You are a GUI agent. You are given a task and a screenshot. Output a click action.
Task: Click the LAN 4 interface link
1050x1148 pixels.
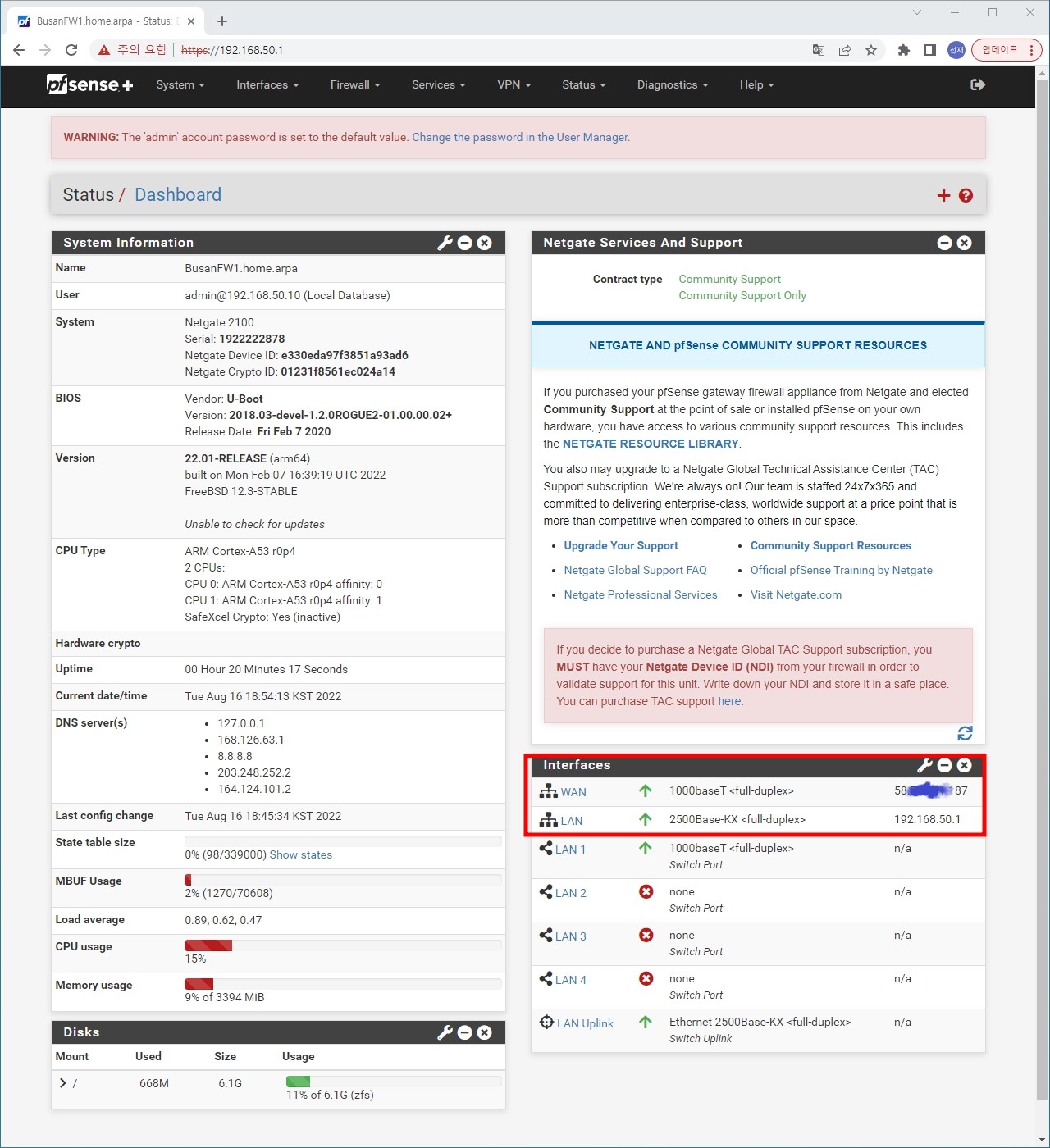click(570, 980)
